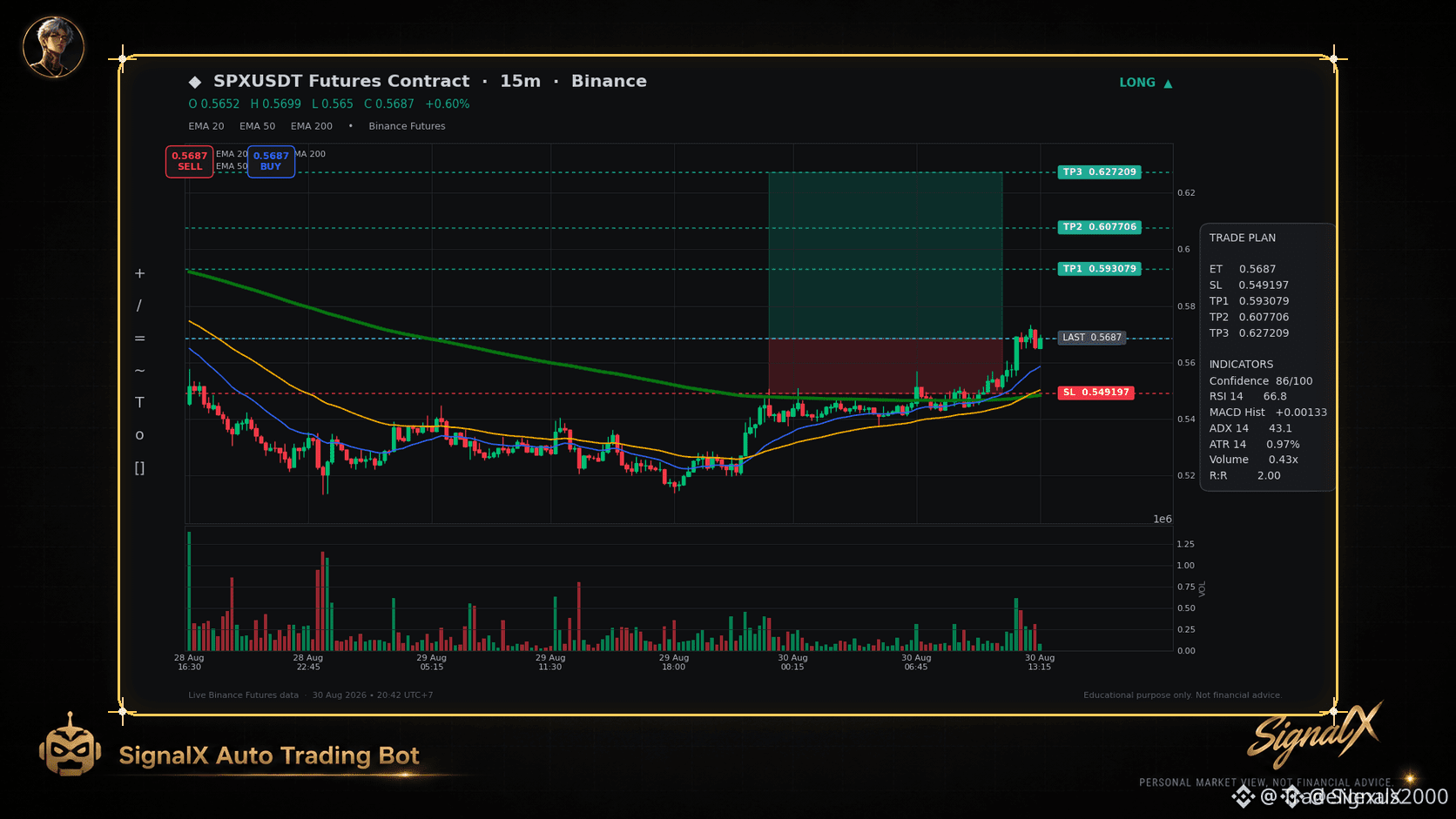This screenshot has height=819, width=1456.
Task: Toggle the EMA 20 legend entry
Action: pyautogui.click(x=206, y=126)
